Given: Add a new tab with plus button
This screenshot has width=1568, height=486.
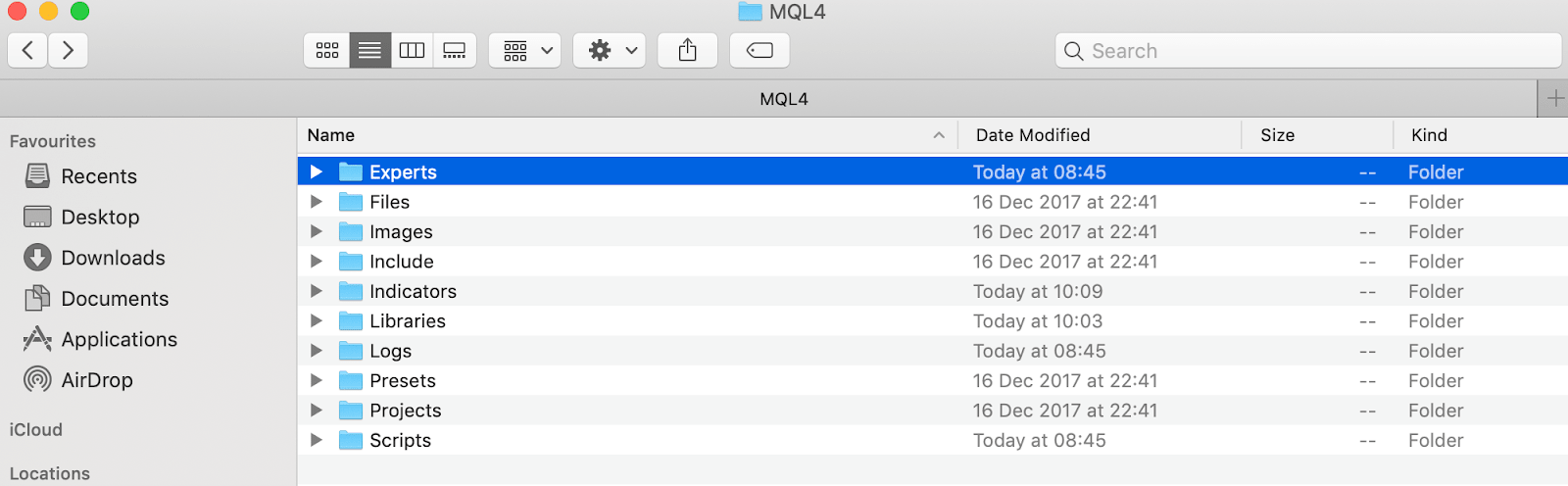Looking at the screenshot, I should point(1554,99).
